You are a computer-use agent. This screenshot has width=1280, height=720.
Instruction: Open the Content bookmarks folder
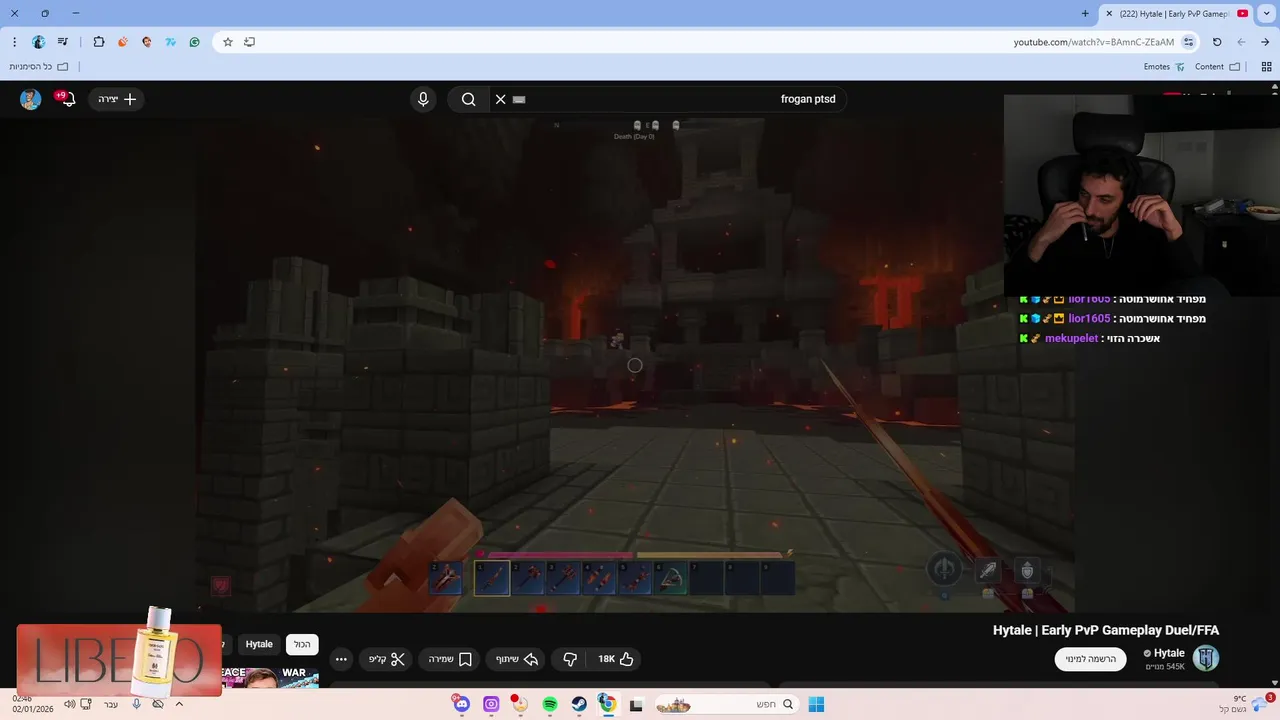[1217, 67]
